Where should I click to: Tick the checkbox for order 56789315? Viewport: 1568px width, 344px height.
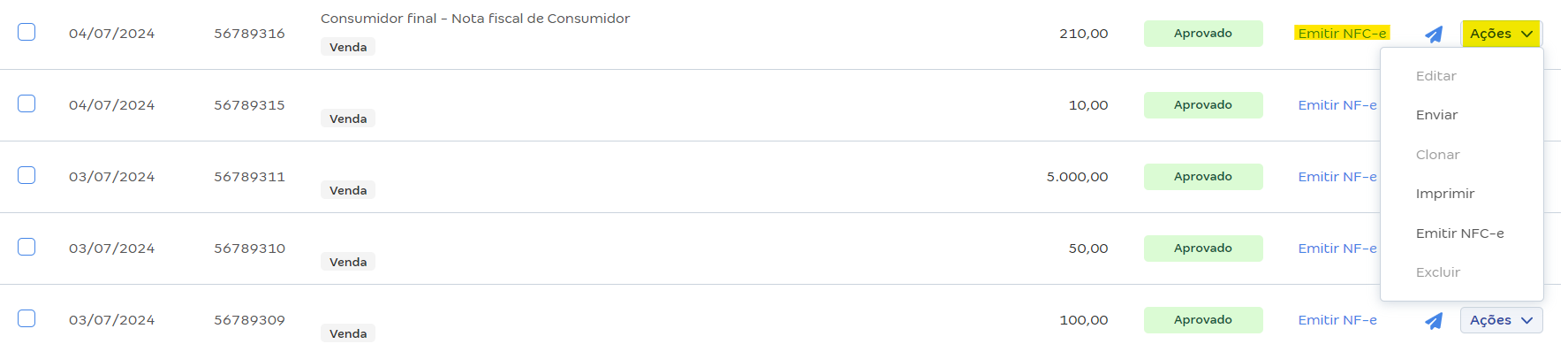click(27, 103)
